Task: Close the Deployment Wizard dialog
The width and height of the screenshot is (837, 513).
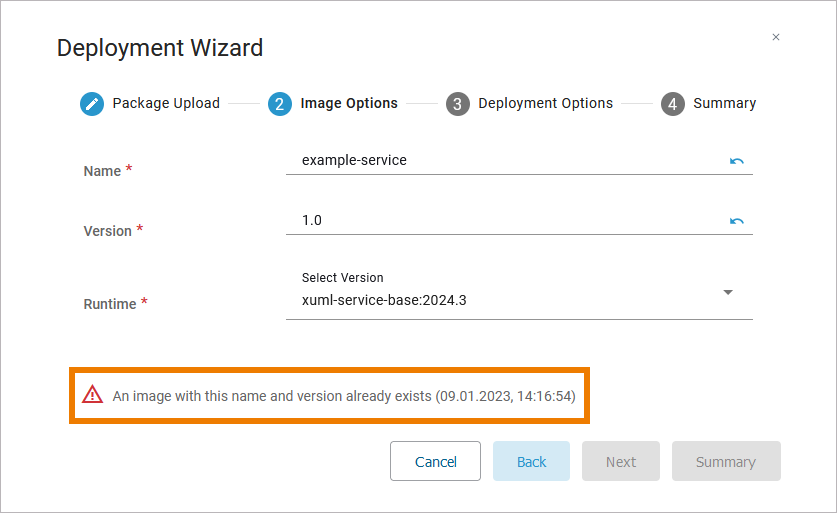Action: click(x=776, y=37)
